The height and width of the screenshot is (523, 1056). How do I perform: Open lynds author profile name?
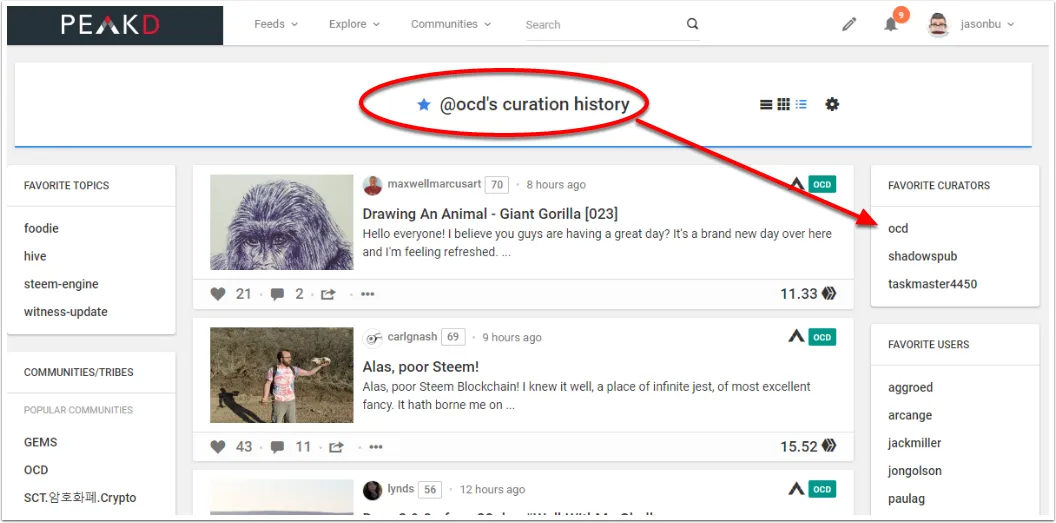coord(401,489)
